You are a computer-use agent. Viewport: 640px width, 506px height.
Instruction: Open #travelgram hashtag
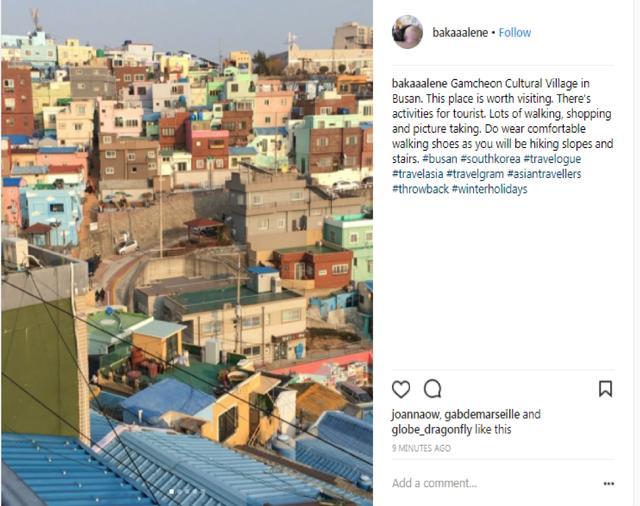(x=475, y=174)
